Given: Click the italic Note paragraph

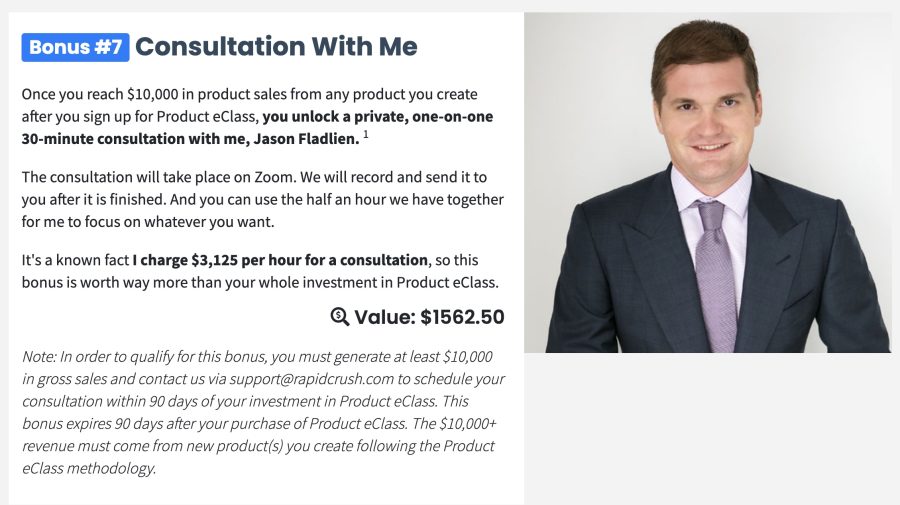Looking at the screenshot, I should [x=263, y=412].
